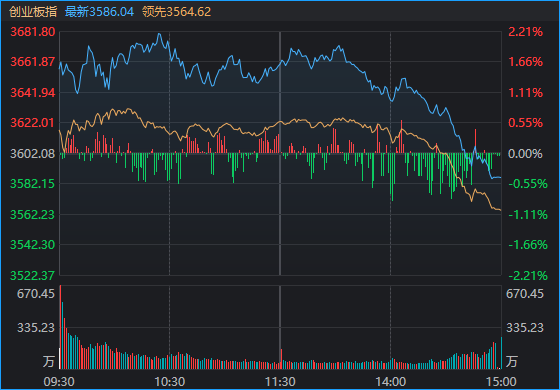Click the 14:00 time axis label
This screenshot has height=390, width=560.
click(x=390, y=382)
